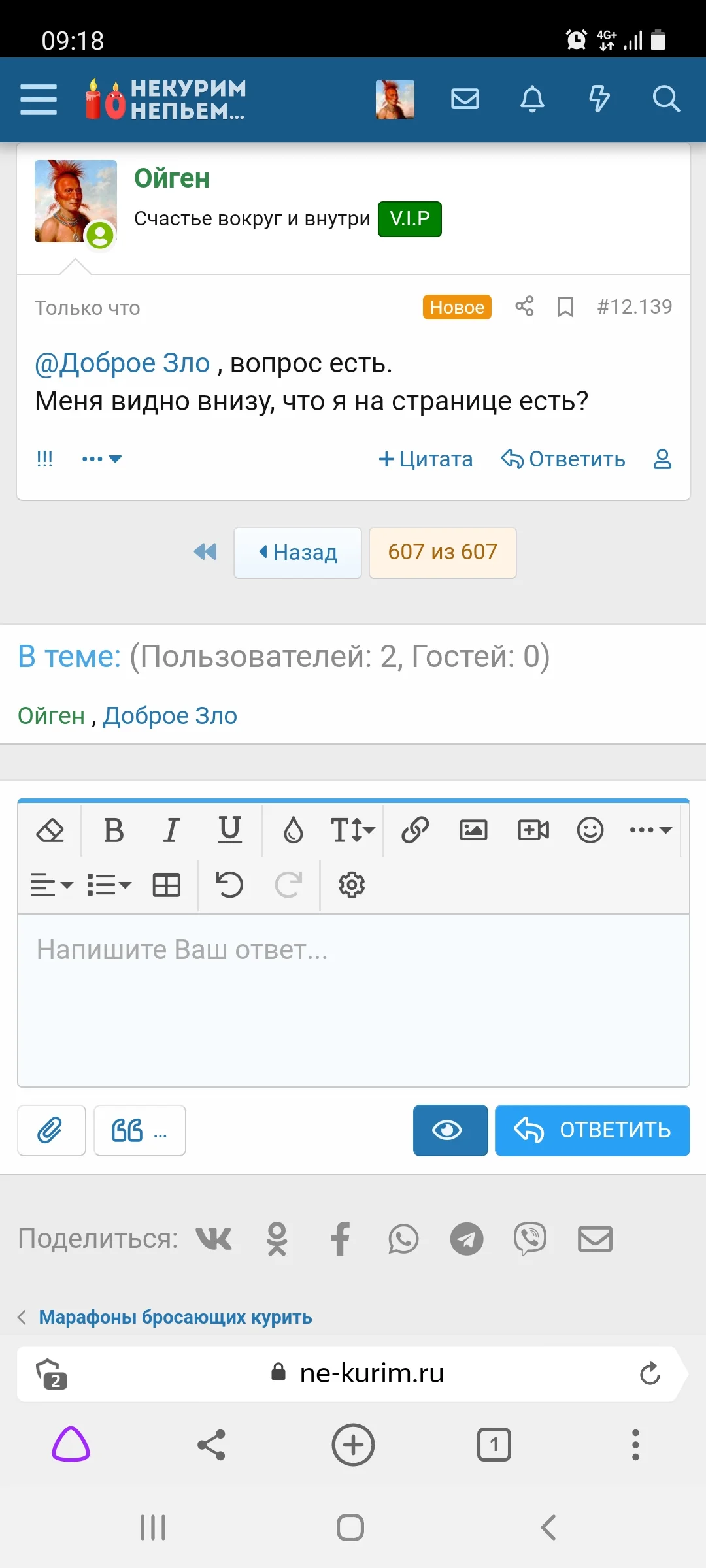
Task: Open the site hamburger menu
Action: click(37, 99)
